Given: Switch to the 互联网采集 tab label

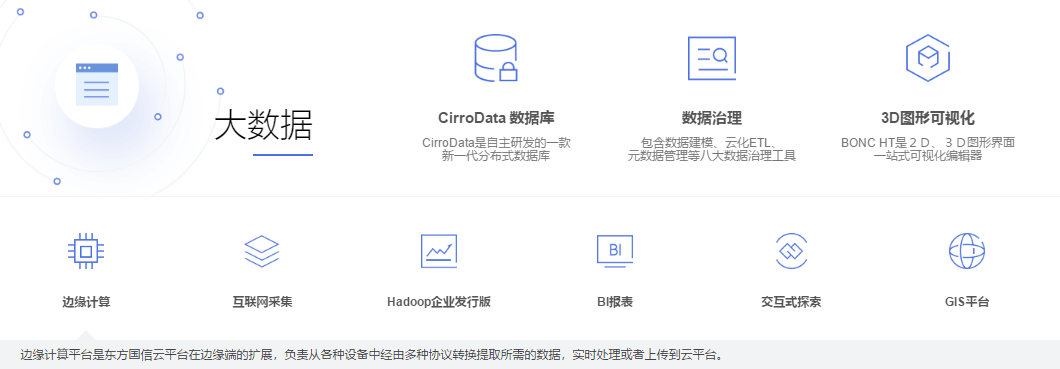Looking at the screenshot, I should 262,302.
